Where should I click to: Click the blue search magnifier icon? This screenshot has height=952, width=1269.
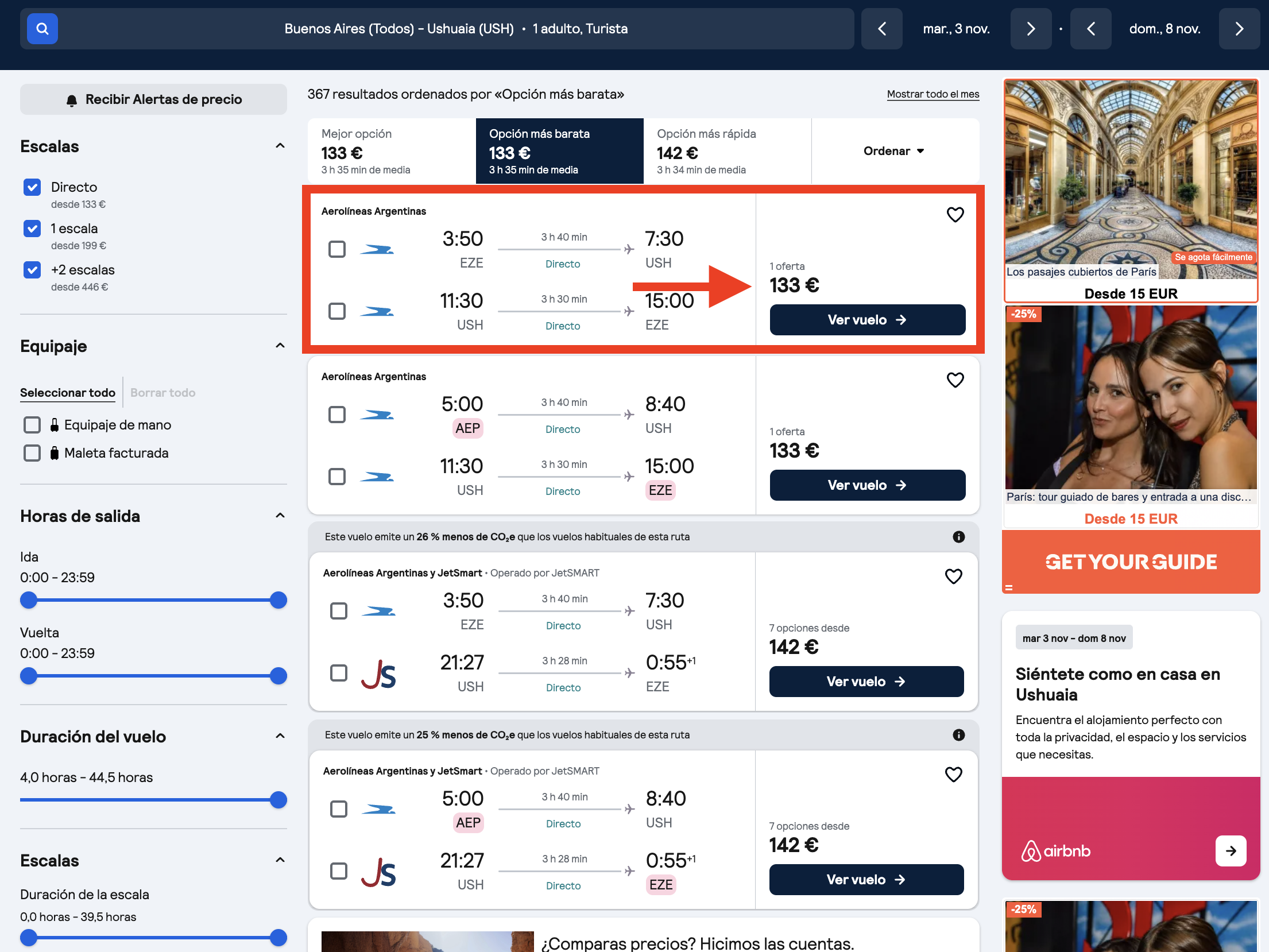coord(42,29)
